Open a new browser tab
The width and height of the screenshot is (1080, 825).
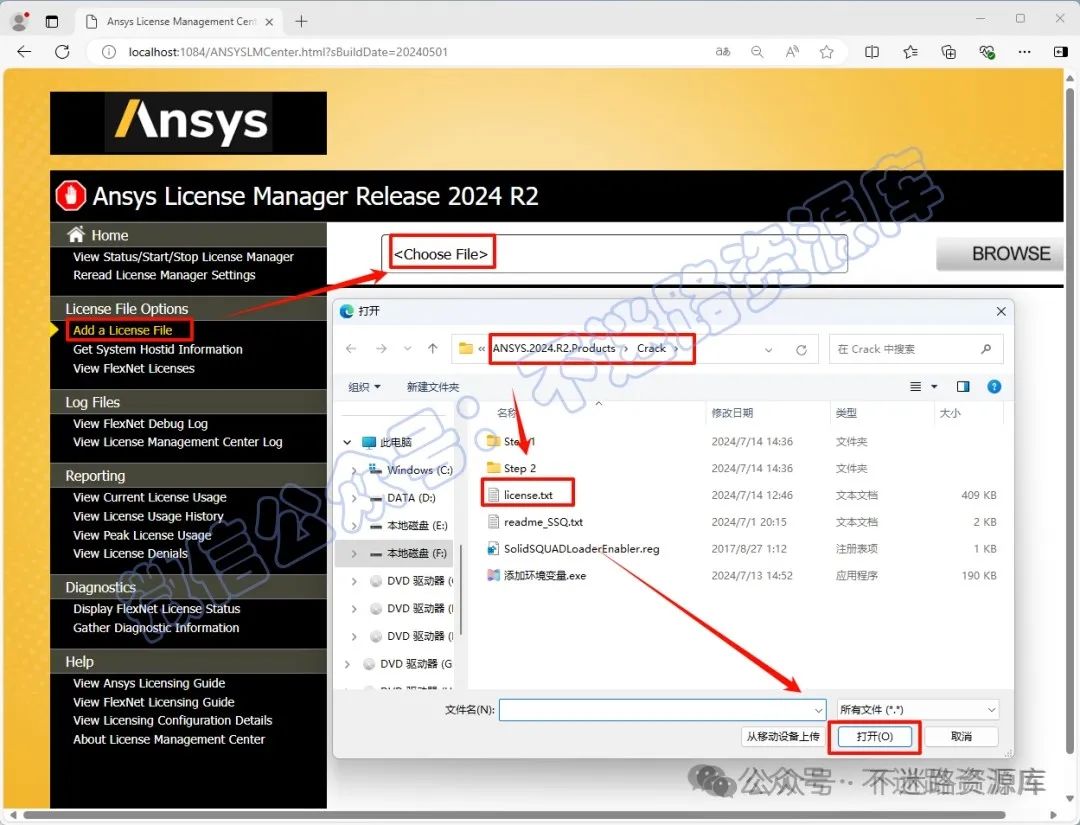(x=301, y=21)
